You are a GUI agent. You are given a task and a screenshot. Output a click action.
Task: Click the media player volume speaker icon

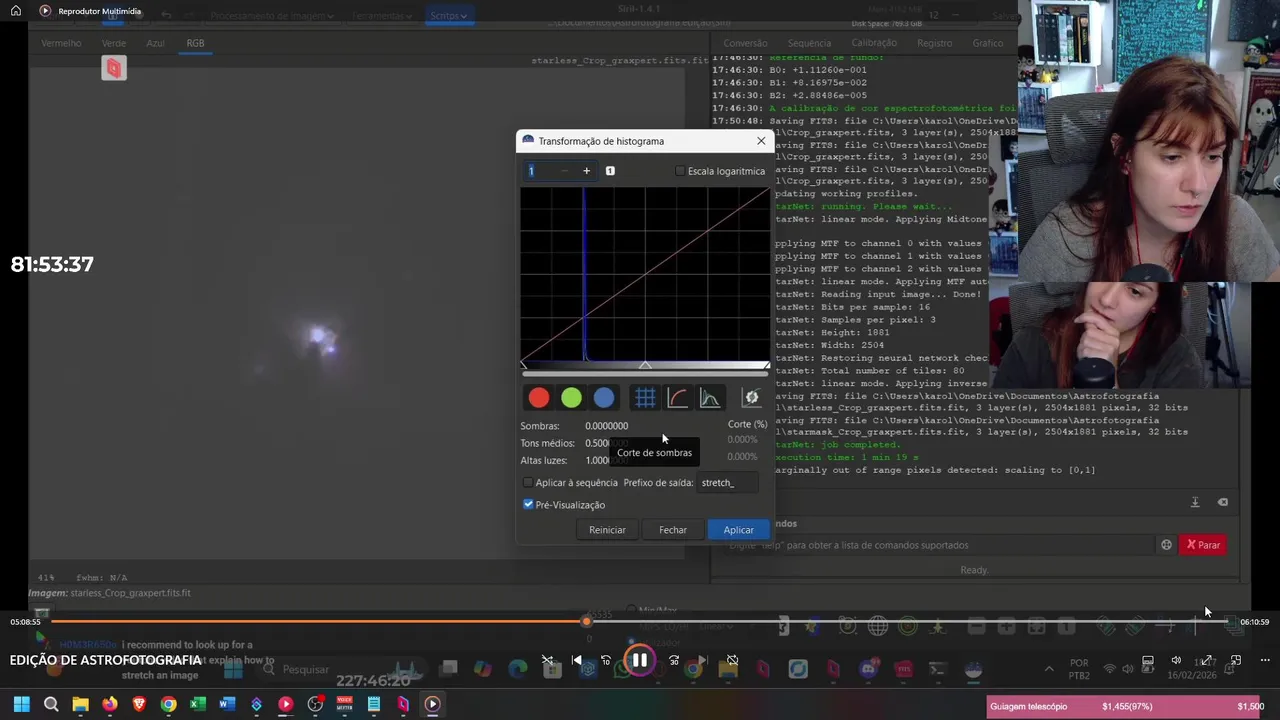point(1176,661)
